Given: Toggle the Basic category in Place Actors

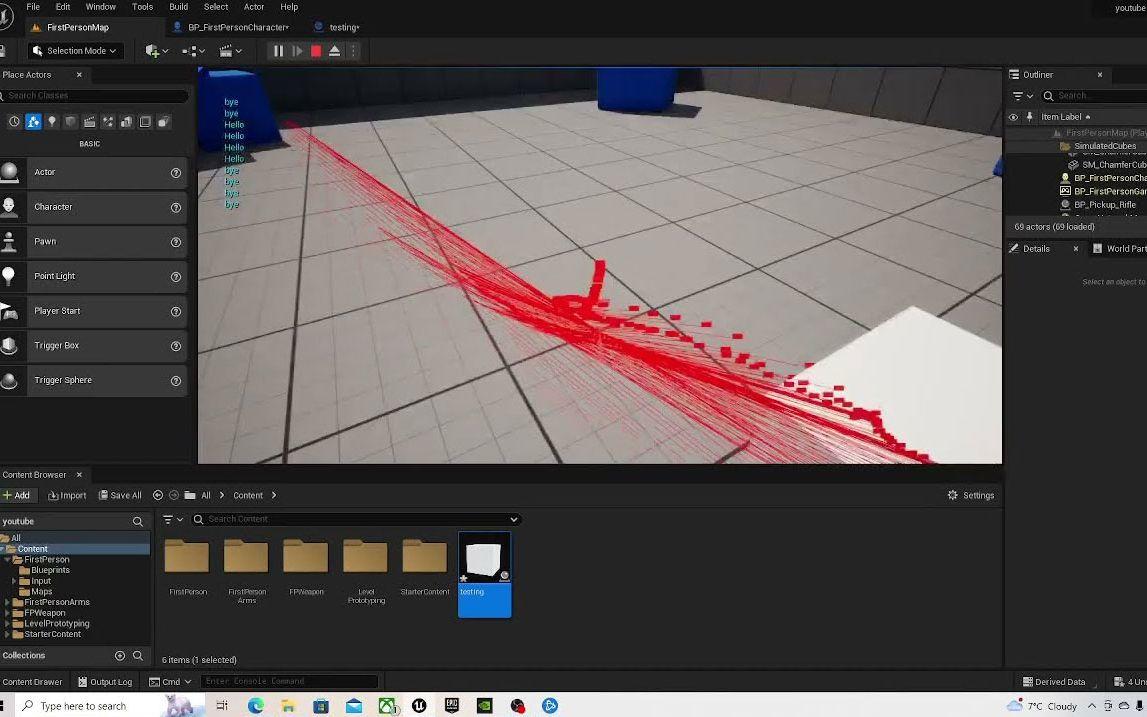Looking at the screenshot, I should coord(33,122).
